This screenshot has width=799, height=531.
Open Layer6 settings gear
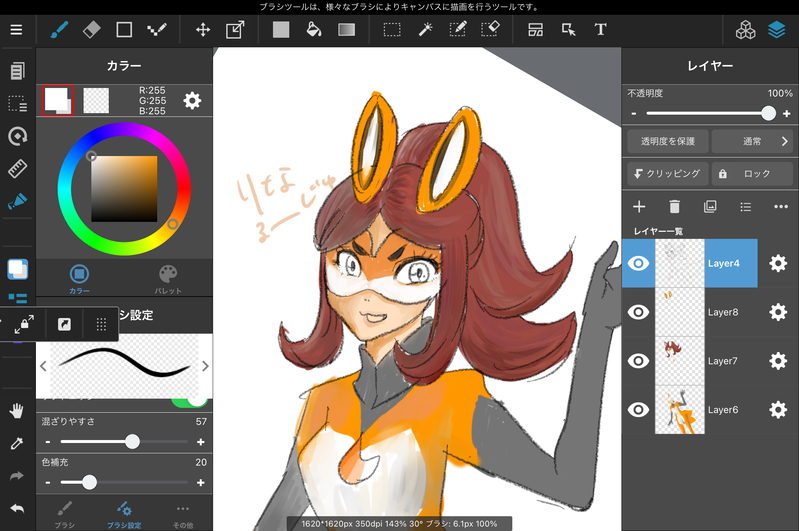778,410
